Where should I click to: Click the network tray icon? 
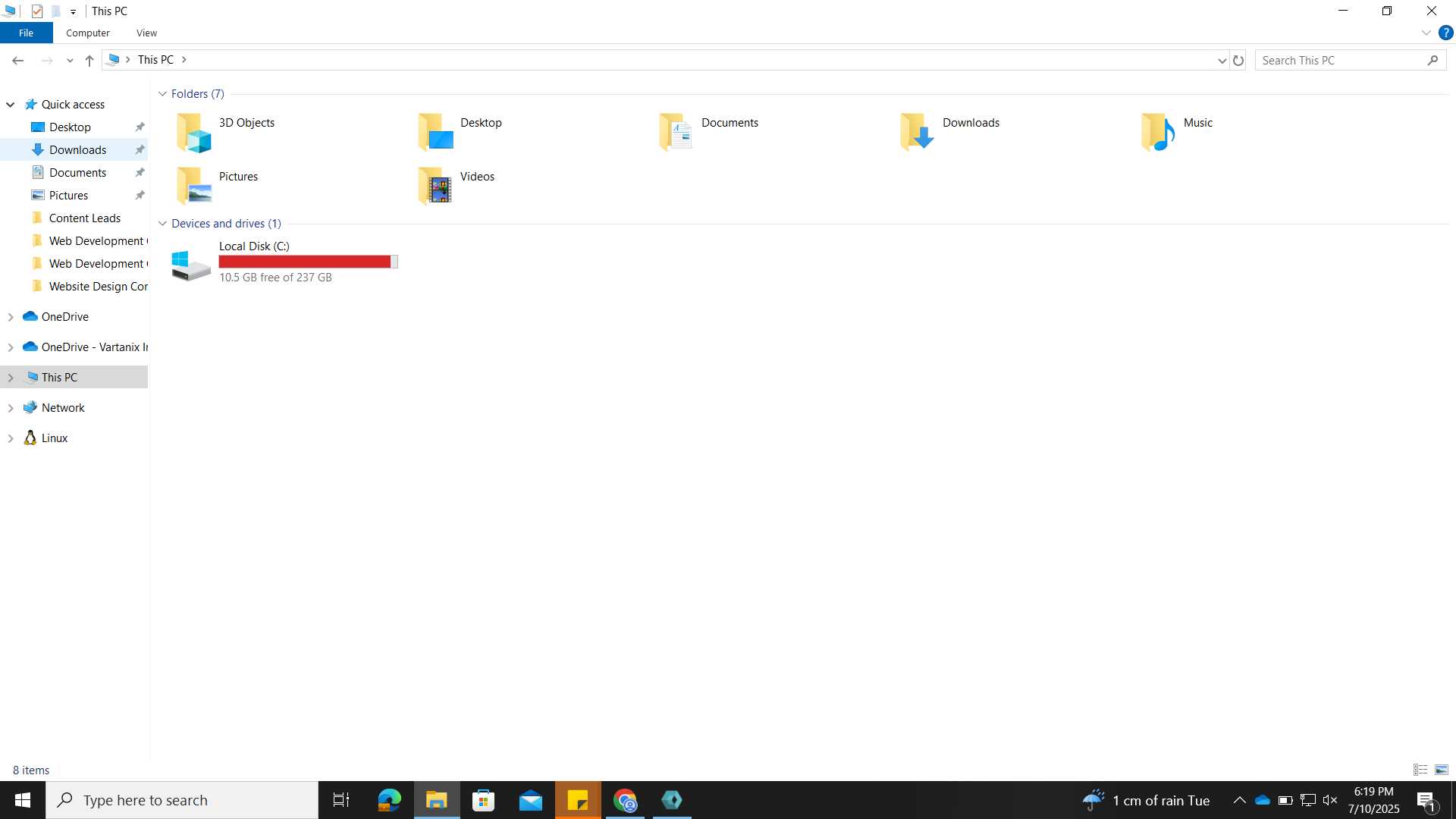[1308, 800]
